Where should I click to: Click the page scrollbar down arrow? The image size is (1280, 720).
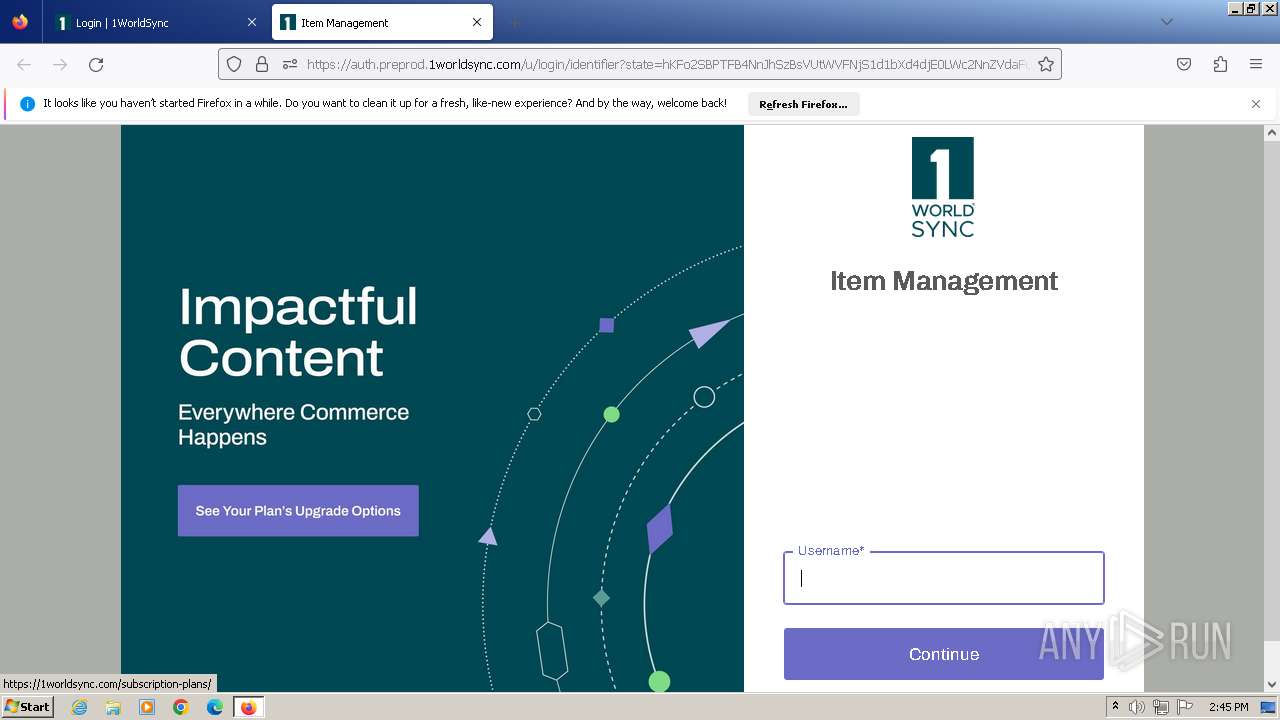(x=1272, y=685)
